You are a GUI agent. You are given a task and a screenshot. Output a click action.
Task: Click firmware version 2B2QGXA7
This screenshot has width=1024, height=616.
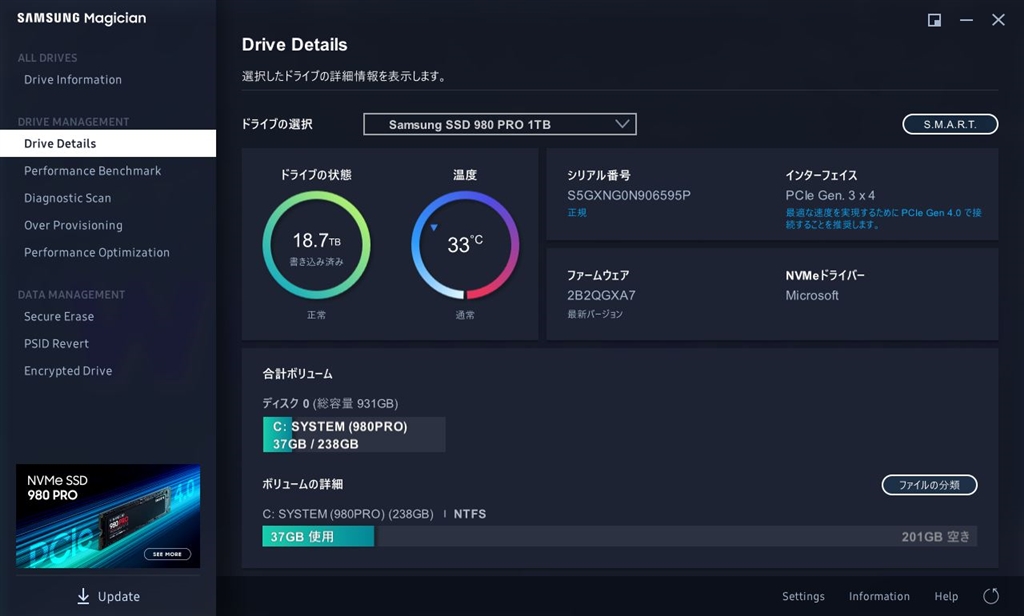click(x=601, y=295)
